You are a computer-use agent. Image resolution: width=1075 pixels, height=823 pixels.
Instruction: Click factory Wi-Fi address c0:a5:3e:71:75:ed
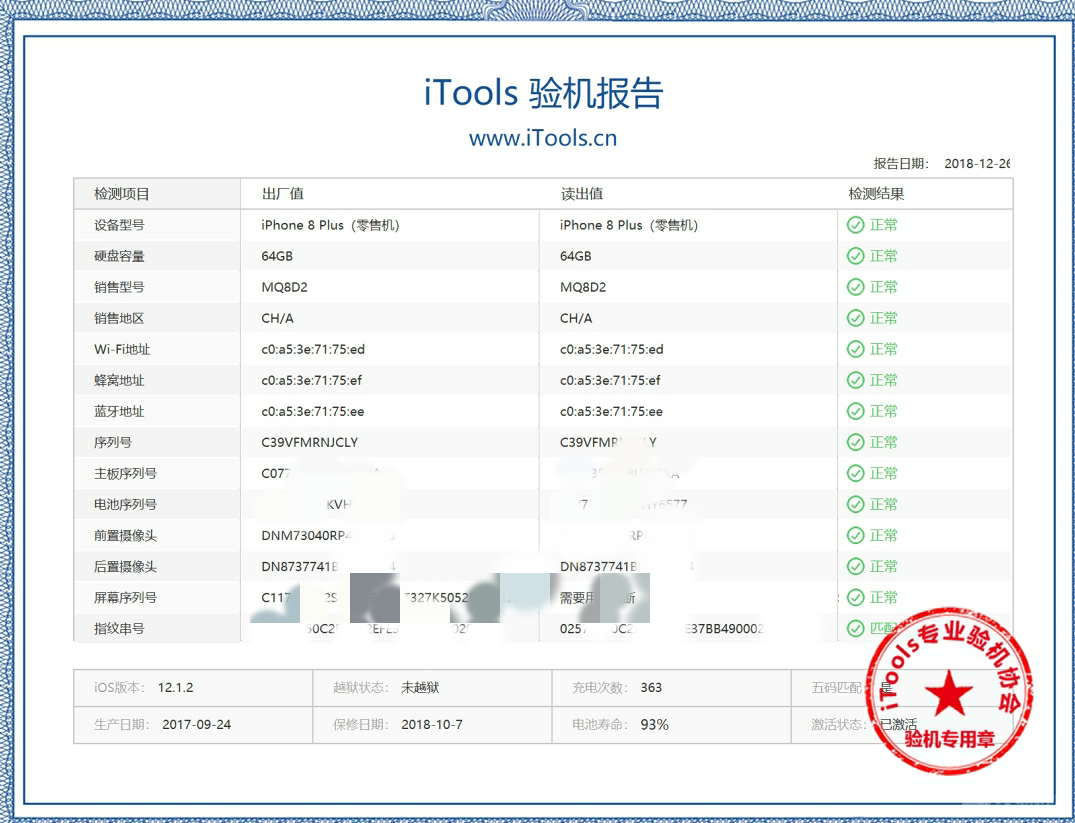coord(313,349)
